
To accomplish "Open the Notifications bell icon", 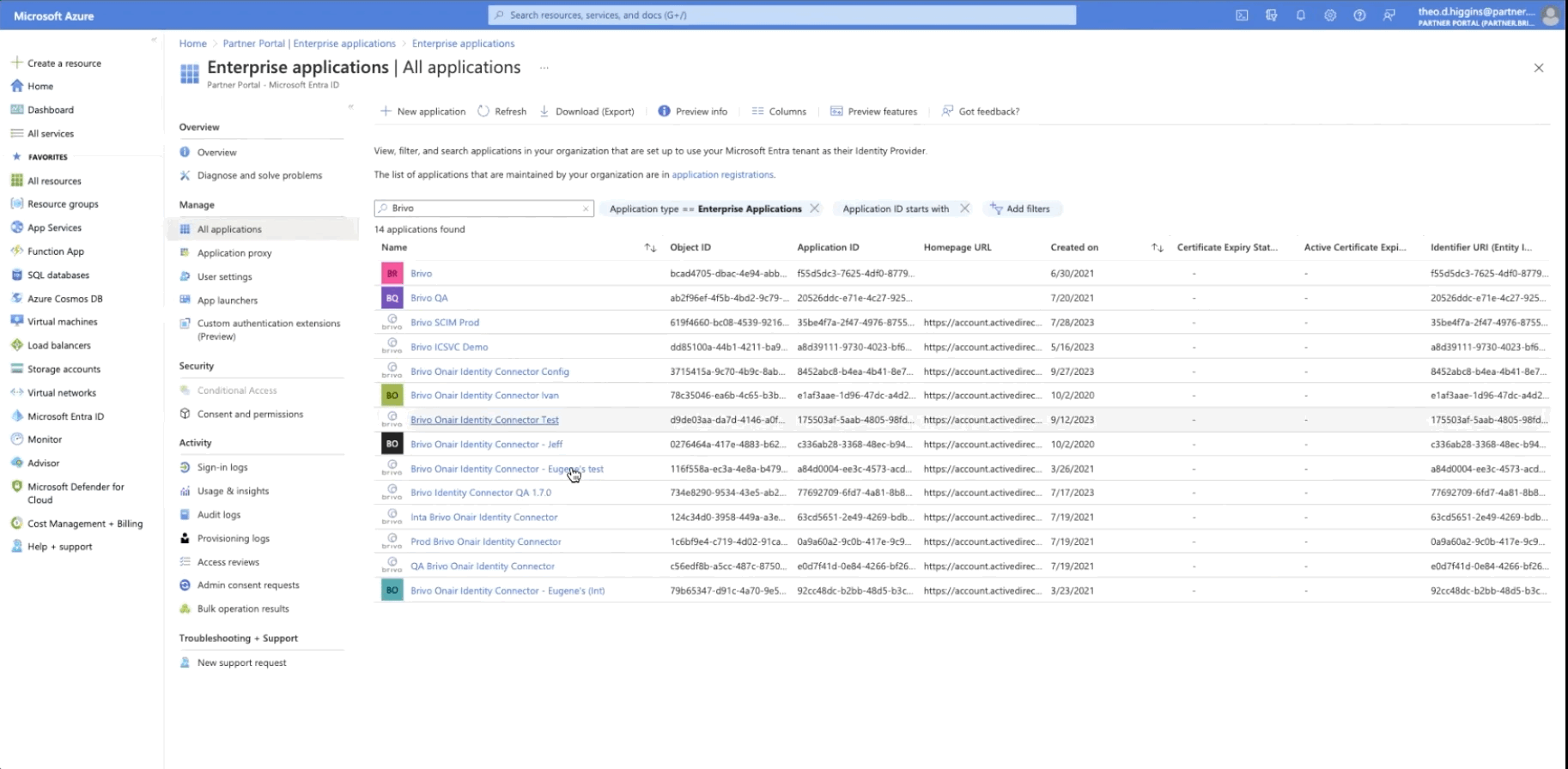I will coord(1301,15).
